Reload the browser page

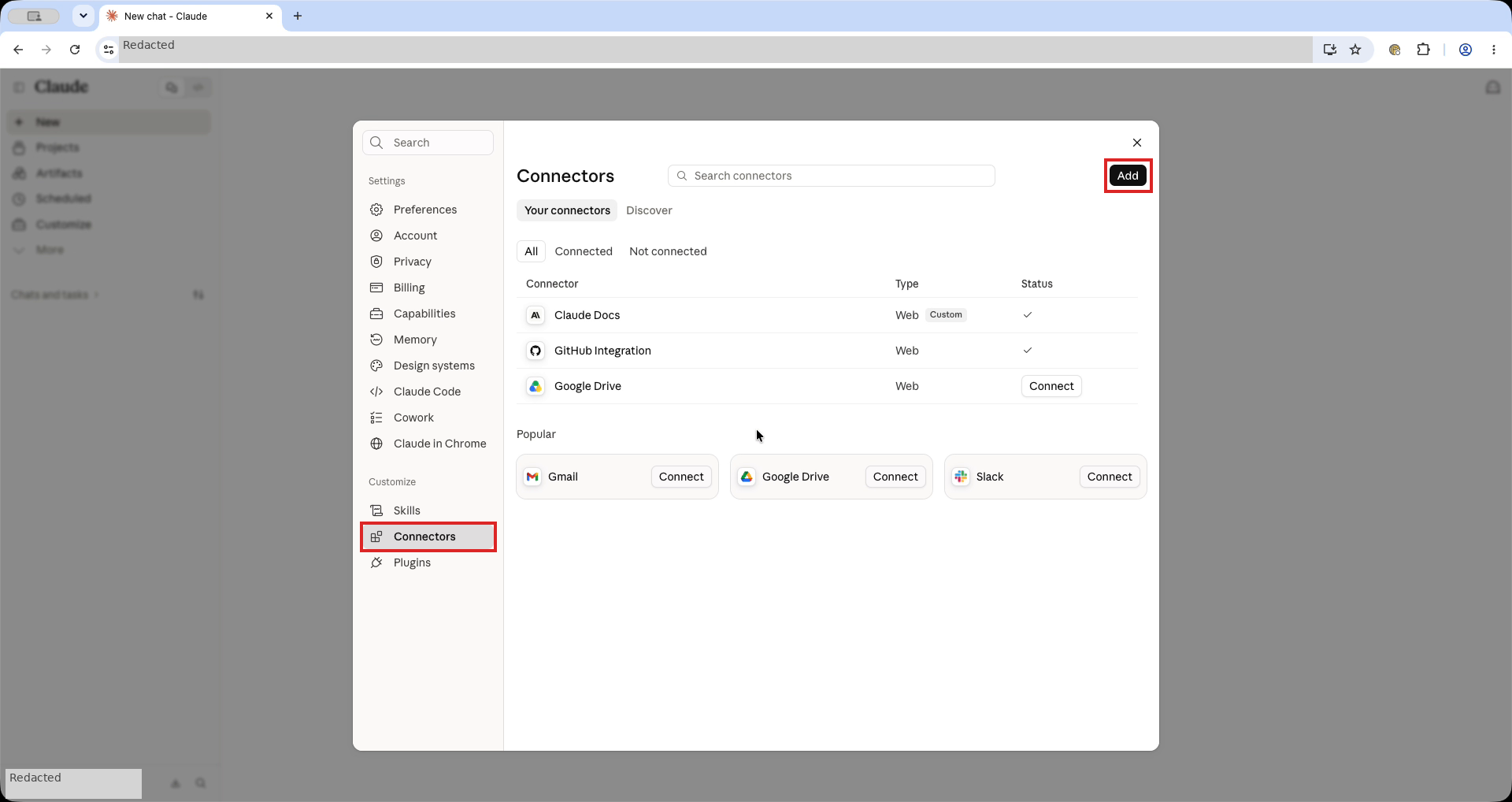click(x=75, y=50)
